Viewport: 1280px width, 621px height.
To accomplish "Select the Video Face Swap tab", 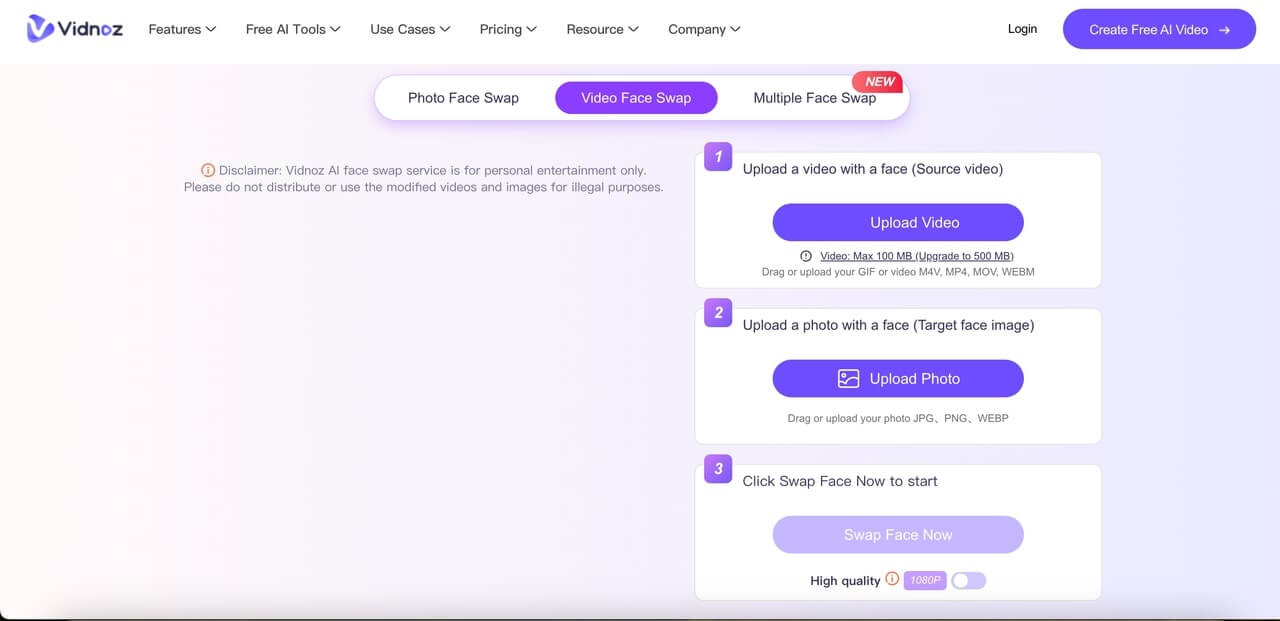I will click(636, 98).
